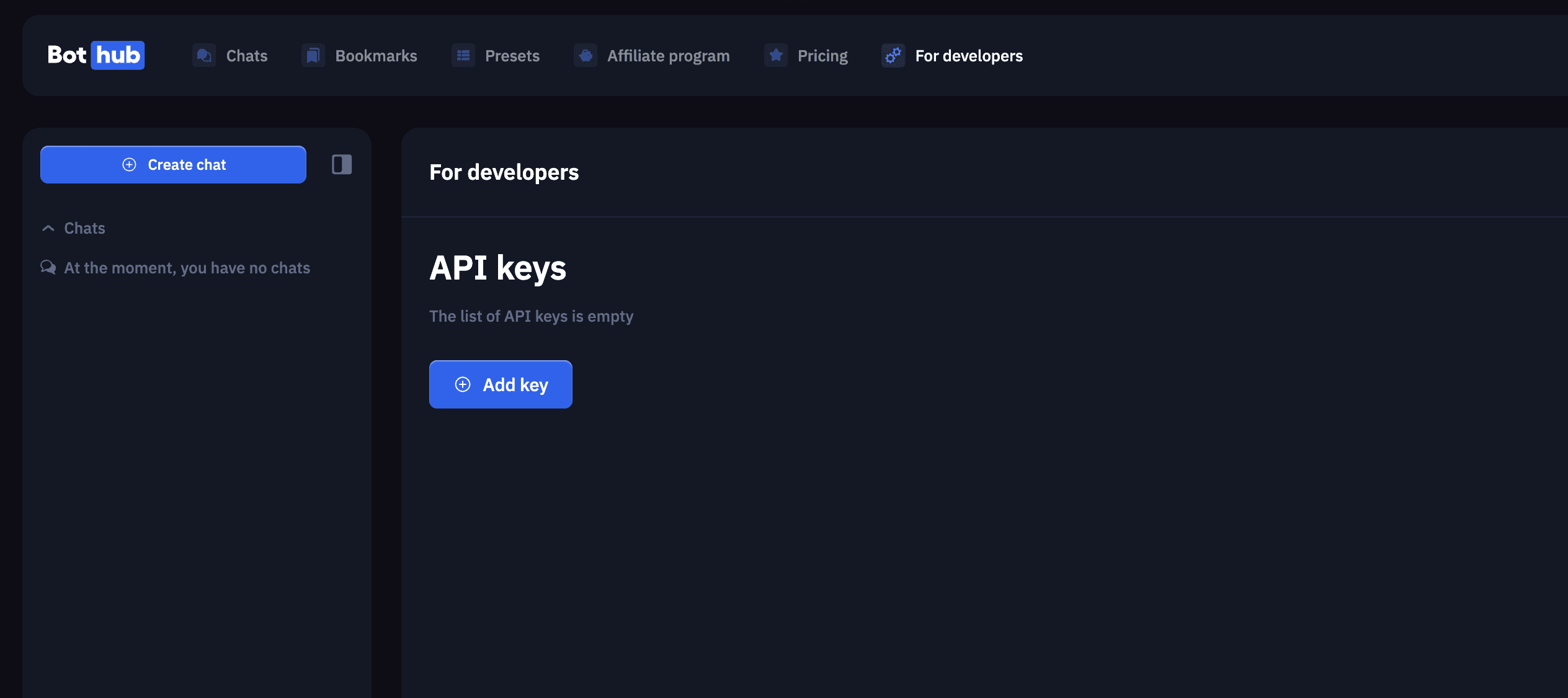Open the Bookmarks navigation tab

pyautogui.click(x=376, y=56)
